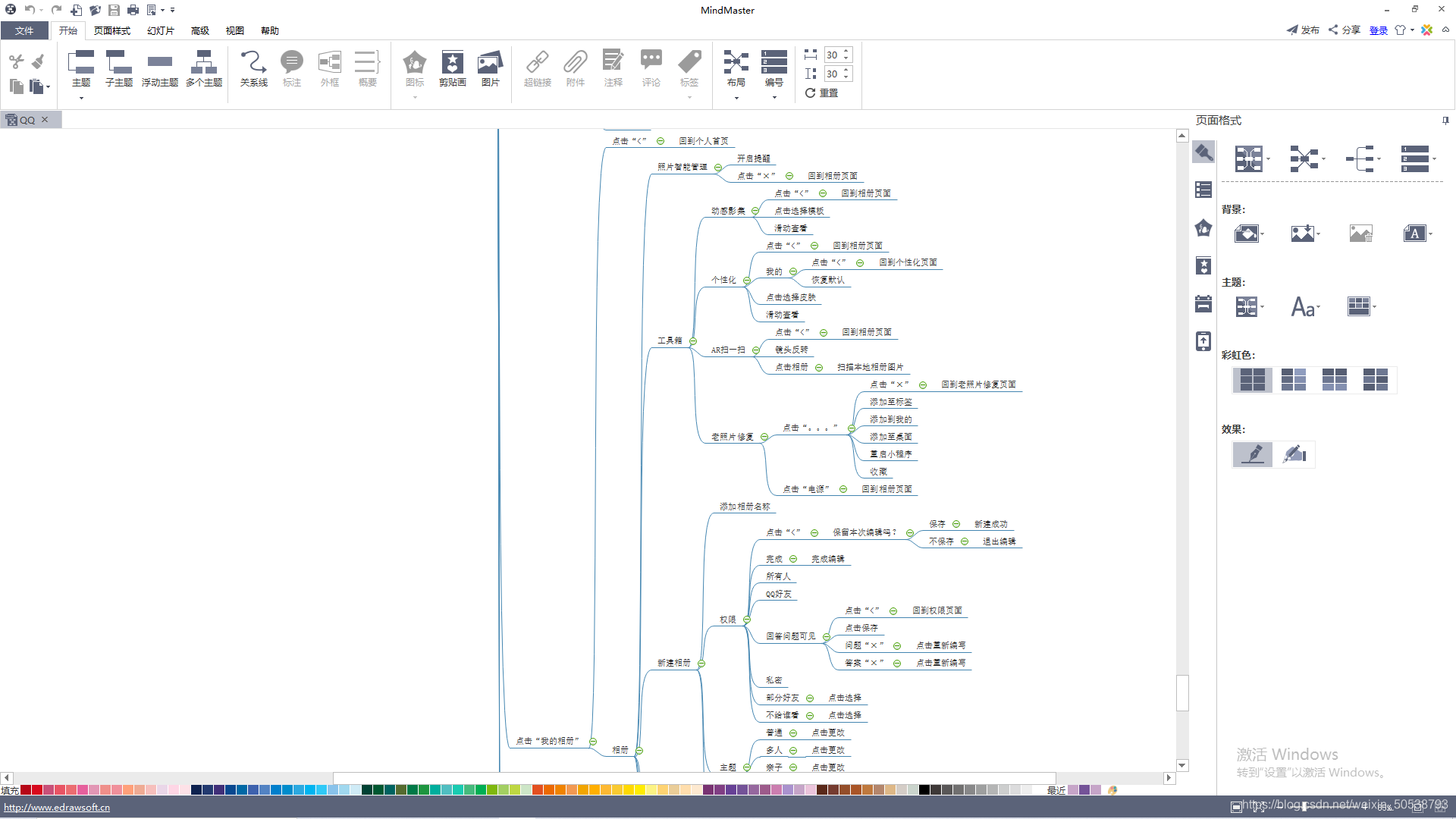The image size is (1456, 819).
Task: Click the 发布 publish button
Action: [x=1303, y=30]
